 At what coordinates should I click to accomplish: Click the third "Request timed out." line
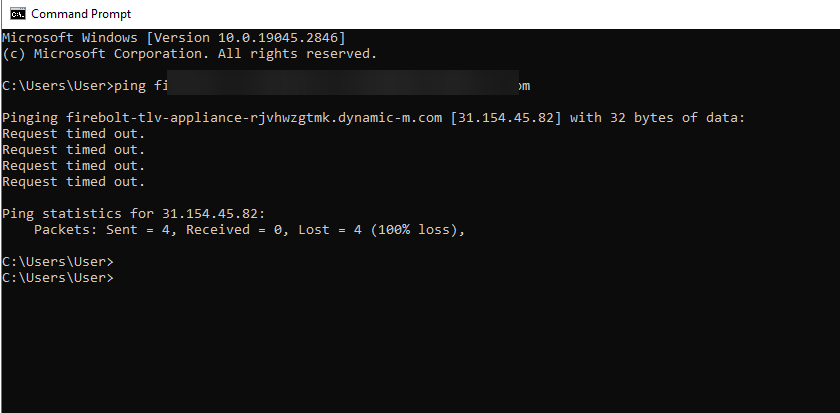tap(74, 166)
